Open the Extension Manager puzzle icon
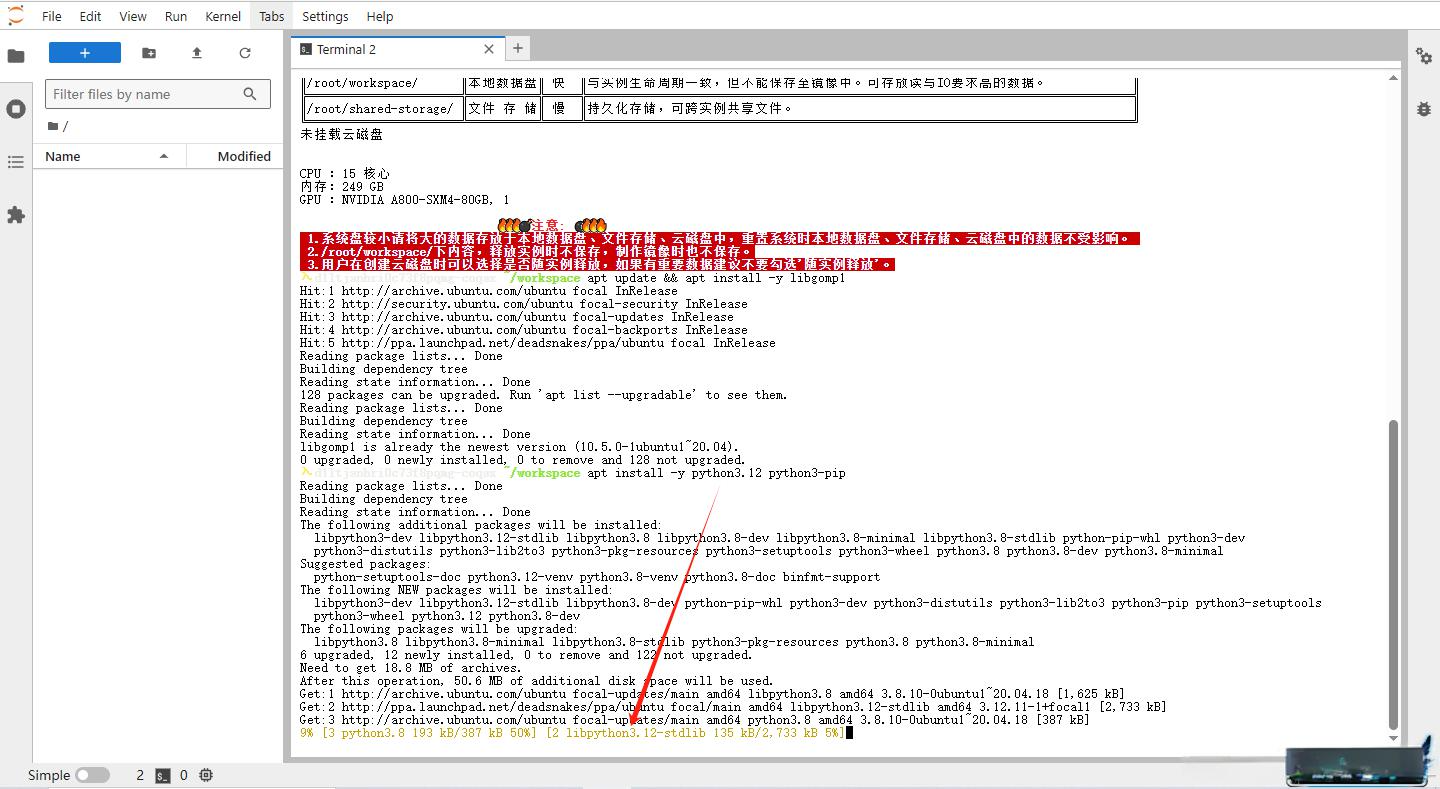Image resolution: width=1440 pixels, height=789 pixels. coord(16,215)
